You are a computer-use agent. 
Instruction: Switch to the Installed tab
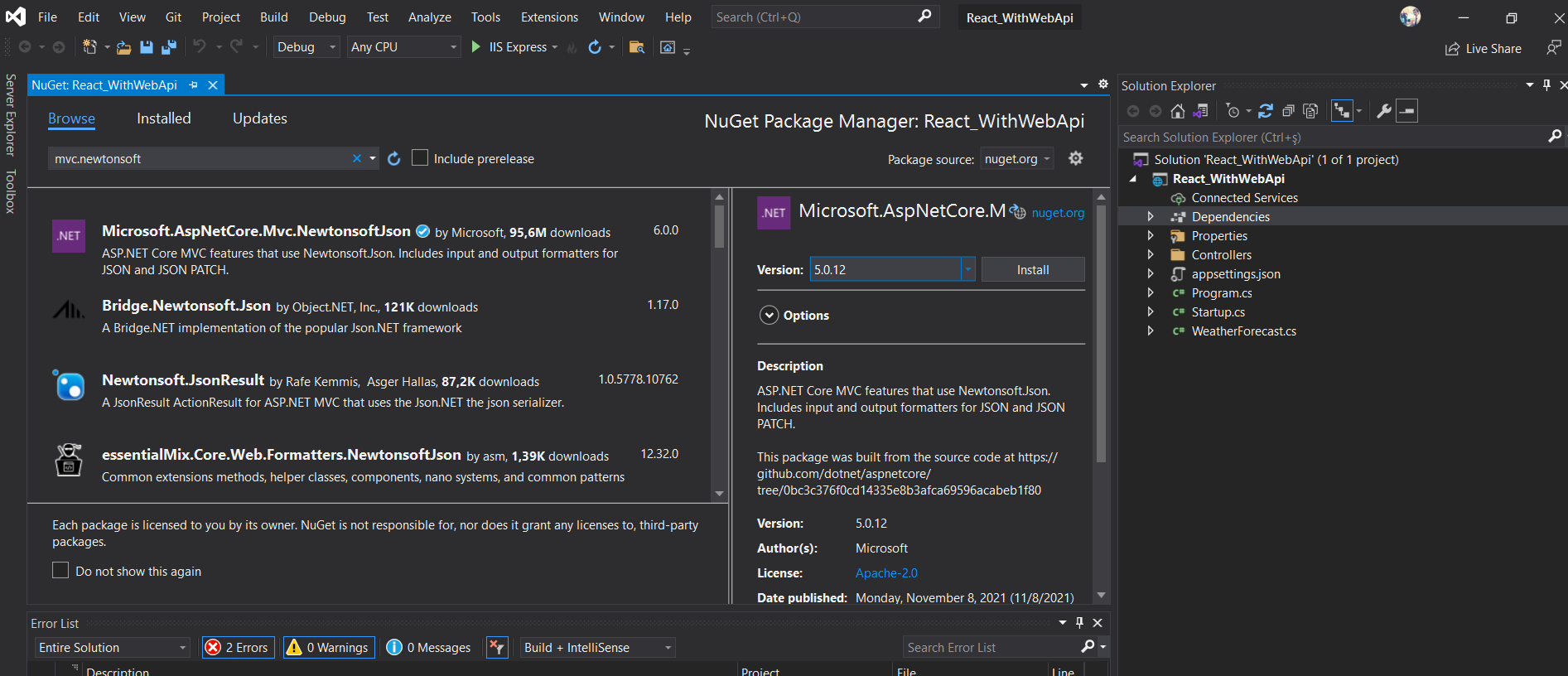tap(163, 118)
